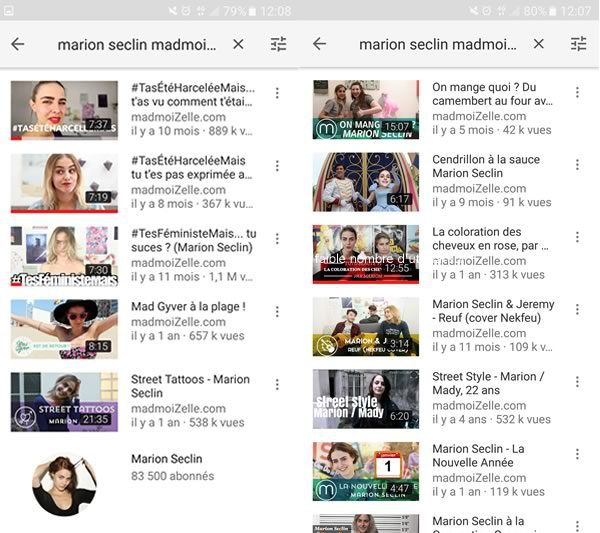This screenshot has width=600, height=533.
Task: Tap search field in left screen
Action: coord(137,45)
